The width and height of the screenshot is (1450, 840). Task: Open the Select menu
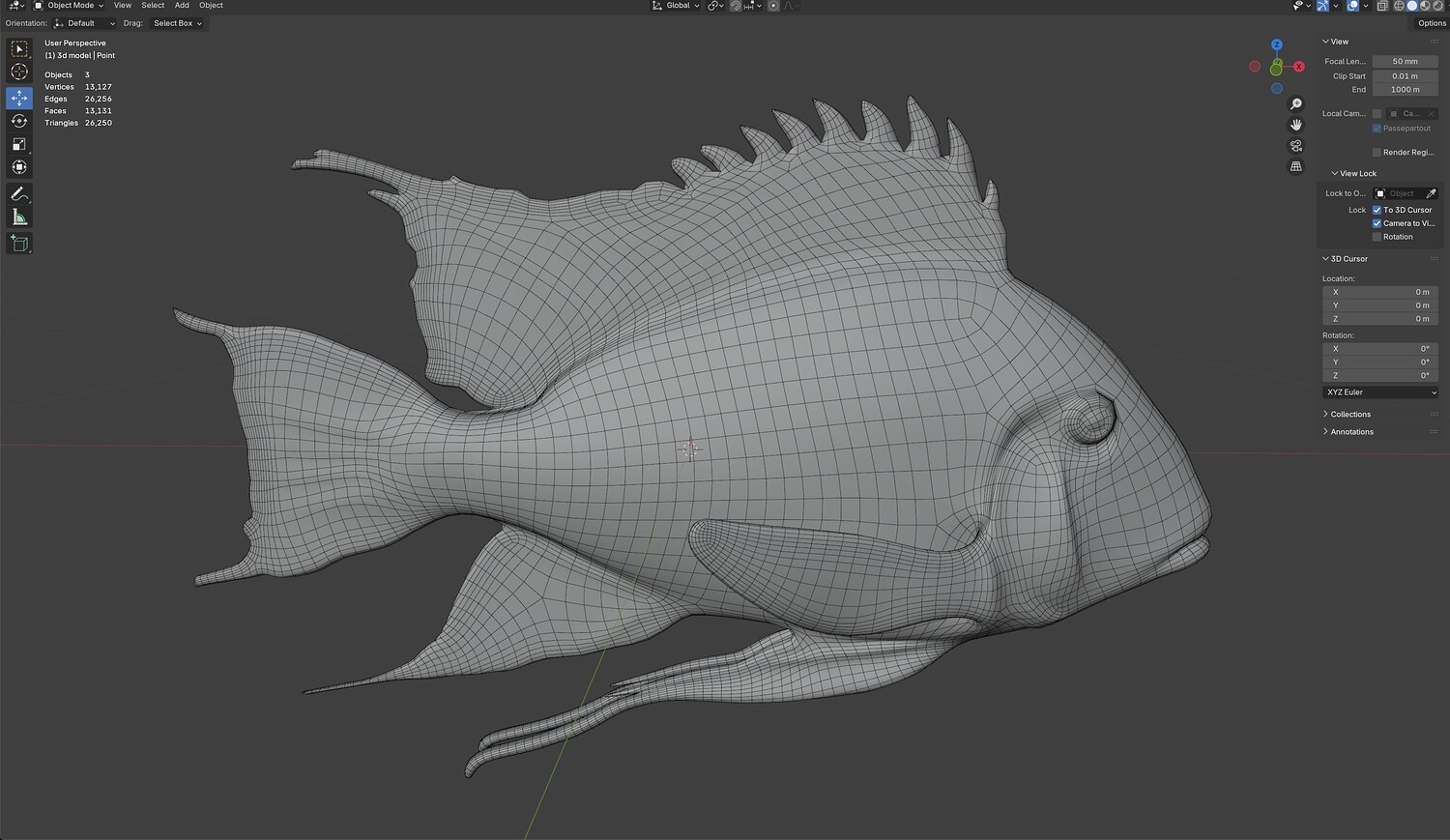coord(153,6)
